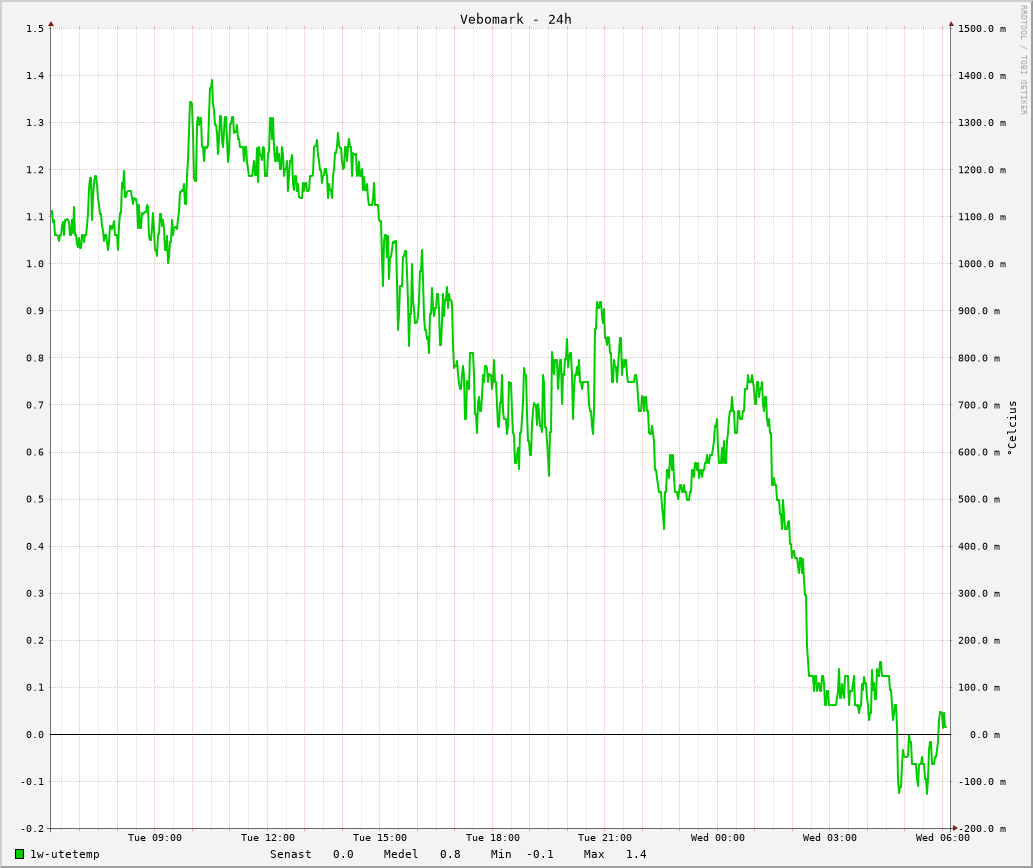Click the red arrow atop the left axis
The image size is (1033, 868).
pyautogui.click(x=51, y=24)
